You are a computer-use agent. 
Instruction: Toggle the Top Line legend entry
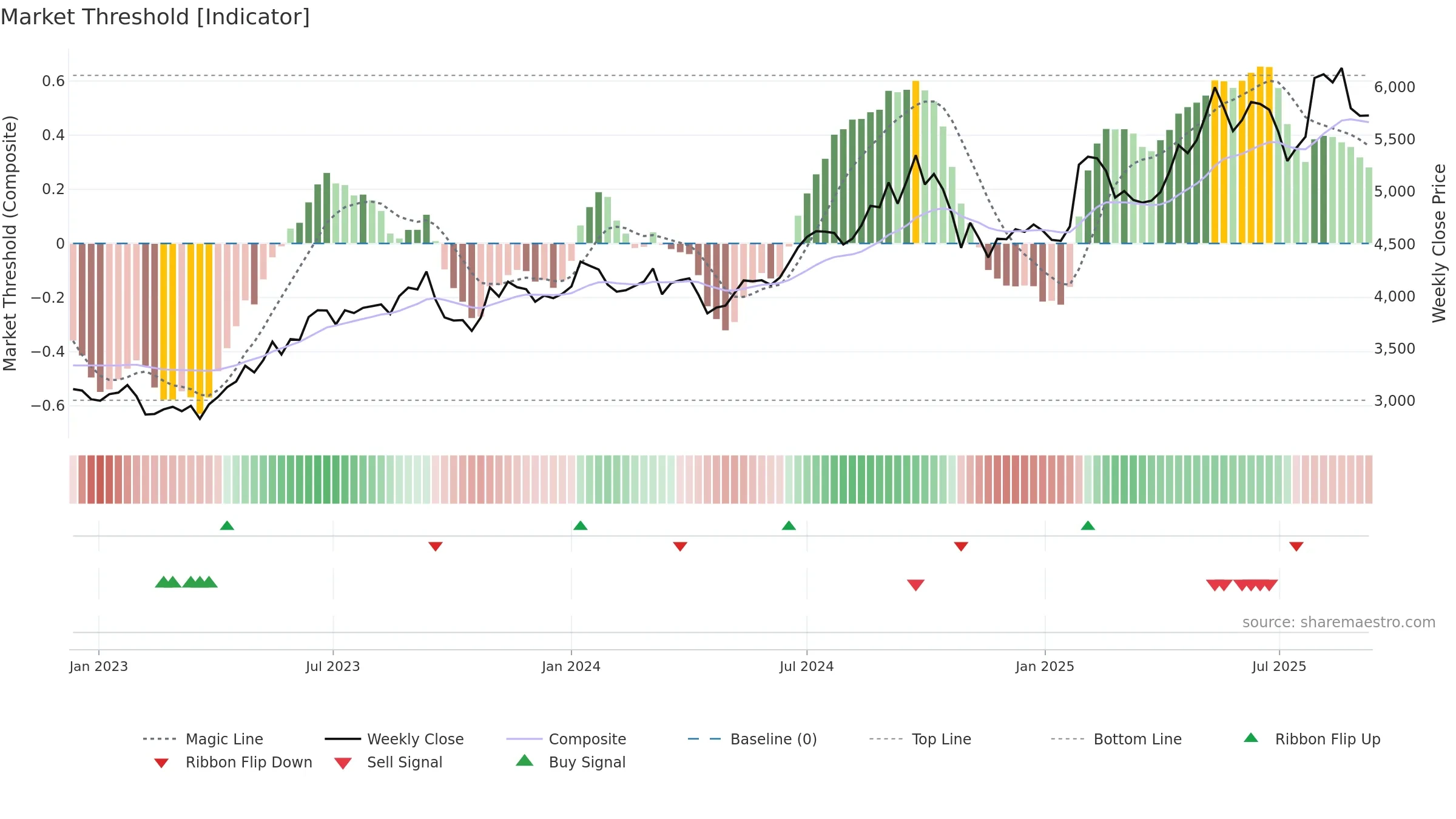pyautogui.click(x=920, y=739)
